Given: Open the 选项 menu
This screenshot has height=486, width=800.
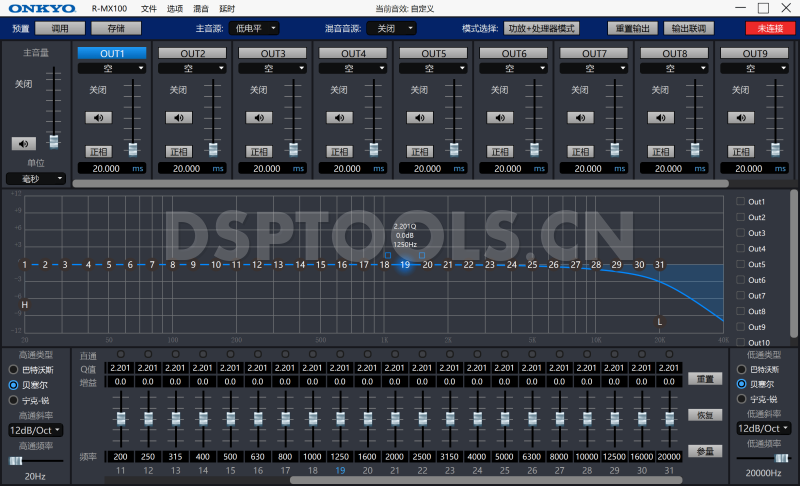Looking at the screenshot, I should click(x=174, y=8).
